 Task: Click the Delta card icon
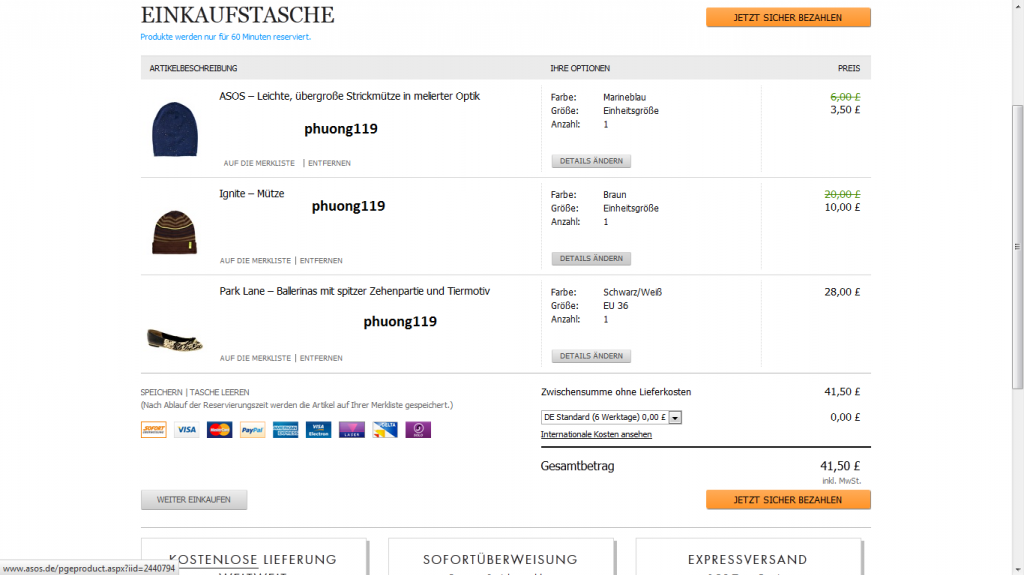pos(385,430)
